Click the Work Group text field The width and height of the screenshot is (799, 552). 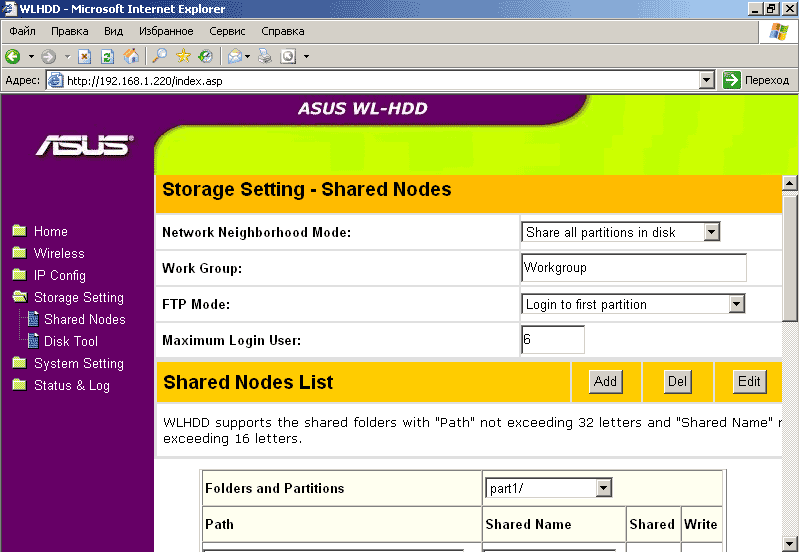pyautogui.click(x=634, y=268)
